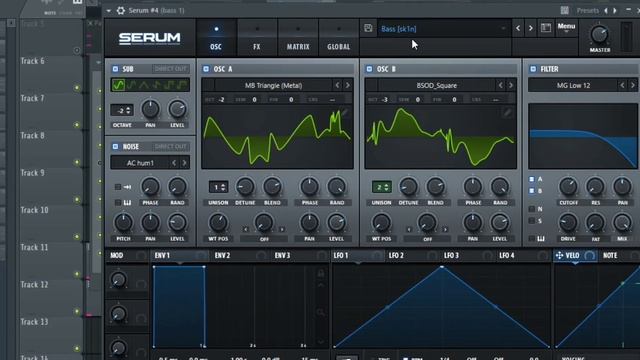Open the preset browser icon next to arrows

(x=546, y=28)
